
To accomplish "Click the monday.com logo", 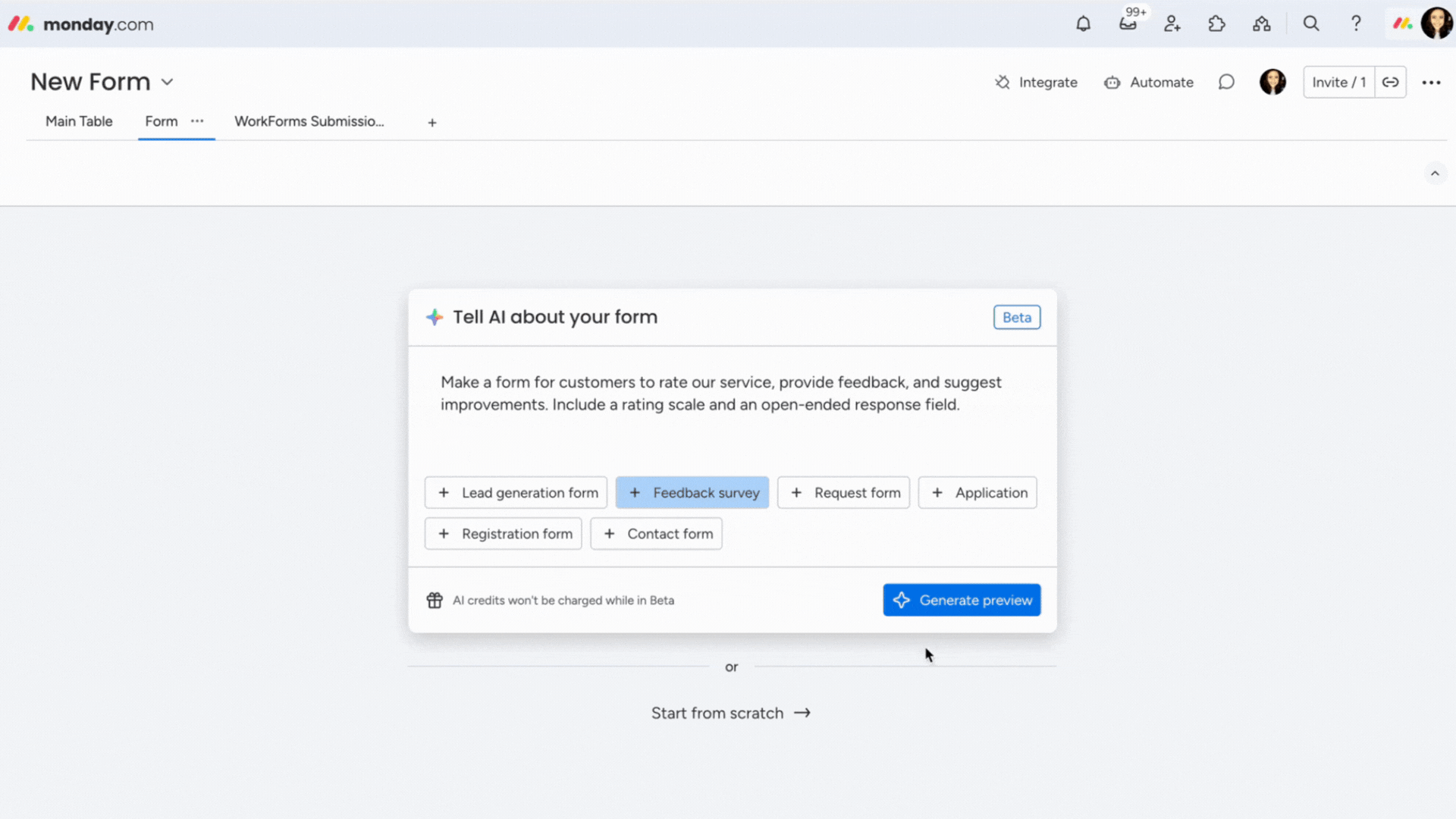I will 81,24.
